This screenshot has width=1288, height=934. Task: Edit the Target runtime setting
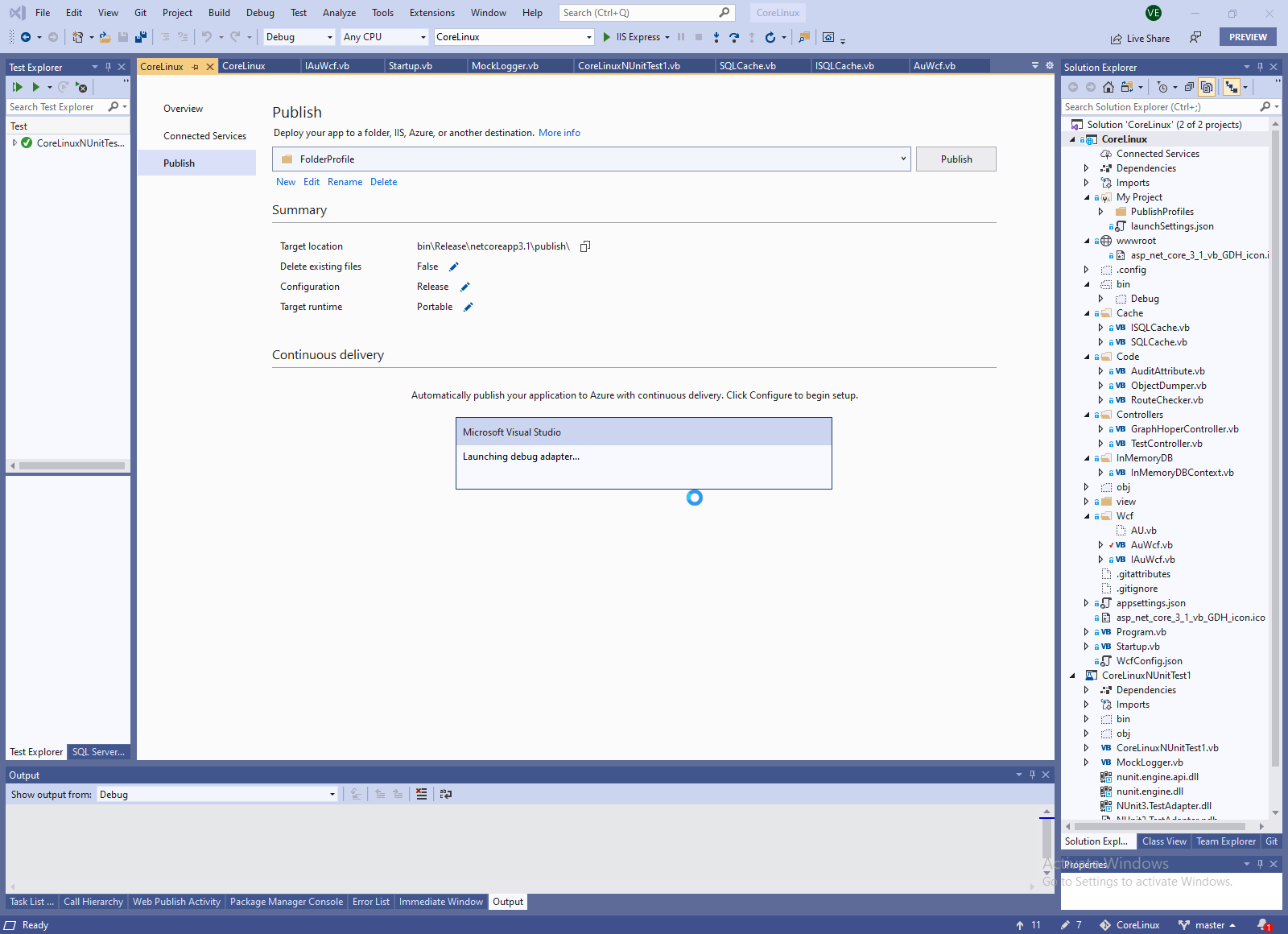pyautogui.click(x=469, y=307)
